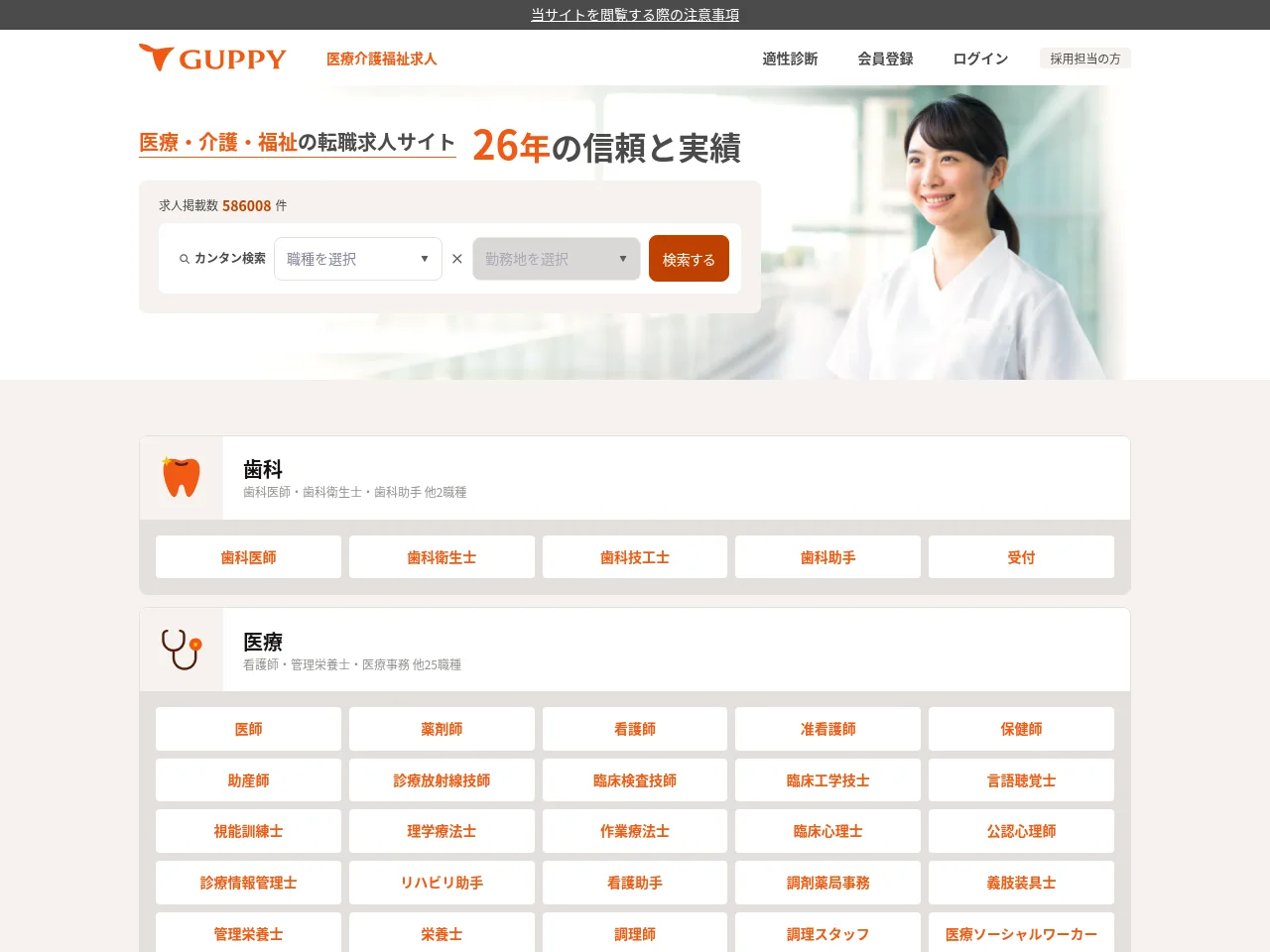
Task: Select the 受付 job button
Action: pyautogui.click(x=1021, y=557)
